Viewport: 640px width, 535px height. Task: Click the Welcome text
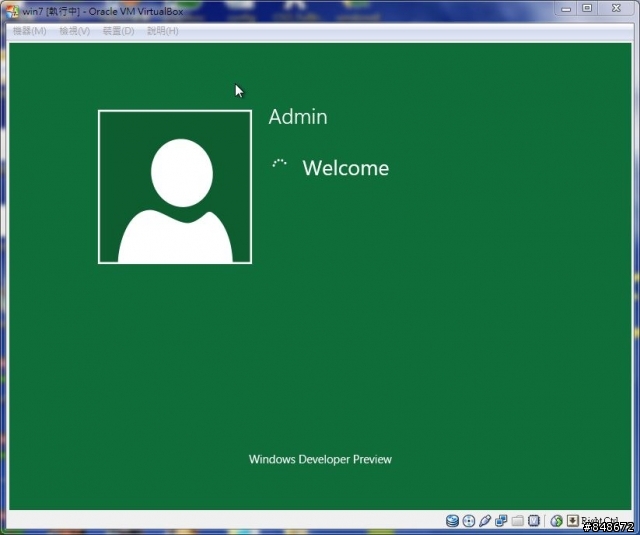(x=346, y=168)
